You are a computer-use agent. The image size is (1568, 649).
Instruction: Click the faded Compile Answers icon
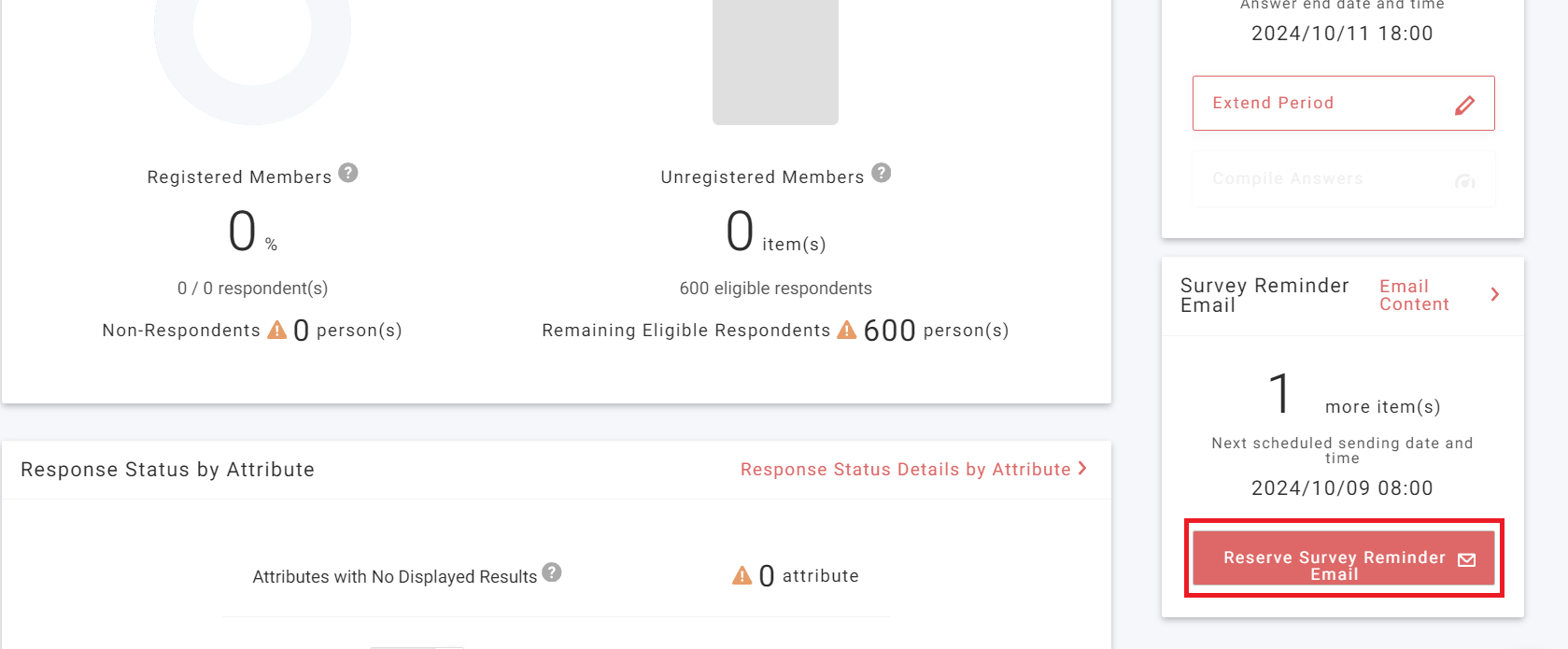pyautogui.click(x=1464, y=181)
